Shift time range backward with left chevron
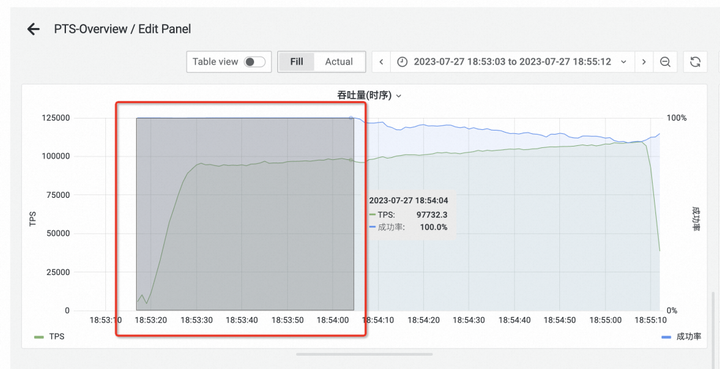The width and height of the screenshot is (720, 369). pos(381,62)
